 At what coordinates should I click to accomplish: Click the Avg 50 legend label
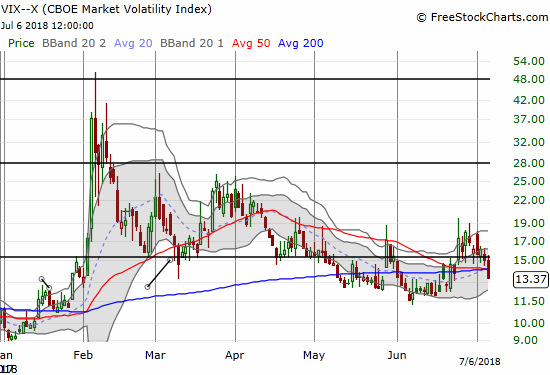(x=251, y=43)
